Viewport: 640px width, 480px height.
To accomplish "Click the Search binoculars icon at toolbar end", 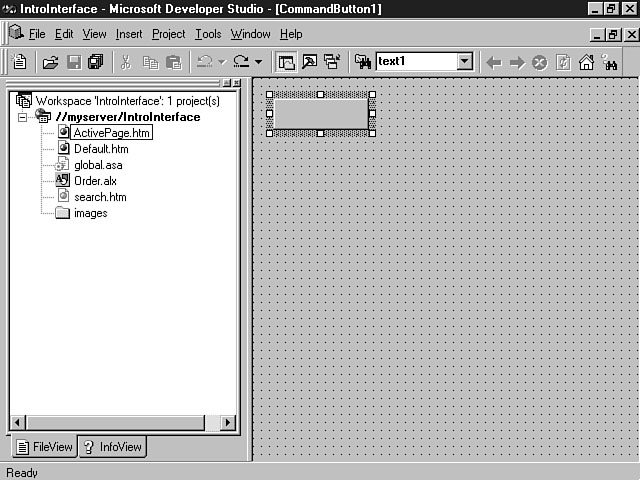I will pyautogui.click(x=611, y=62).
